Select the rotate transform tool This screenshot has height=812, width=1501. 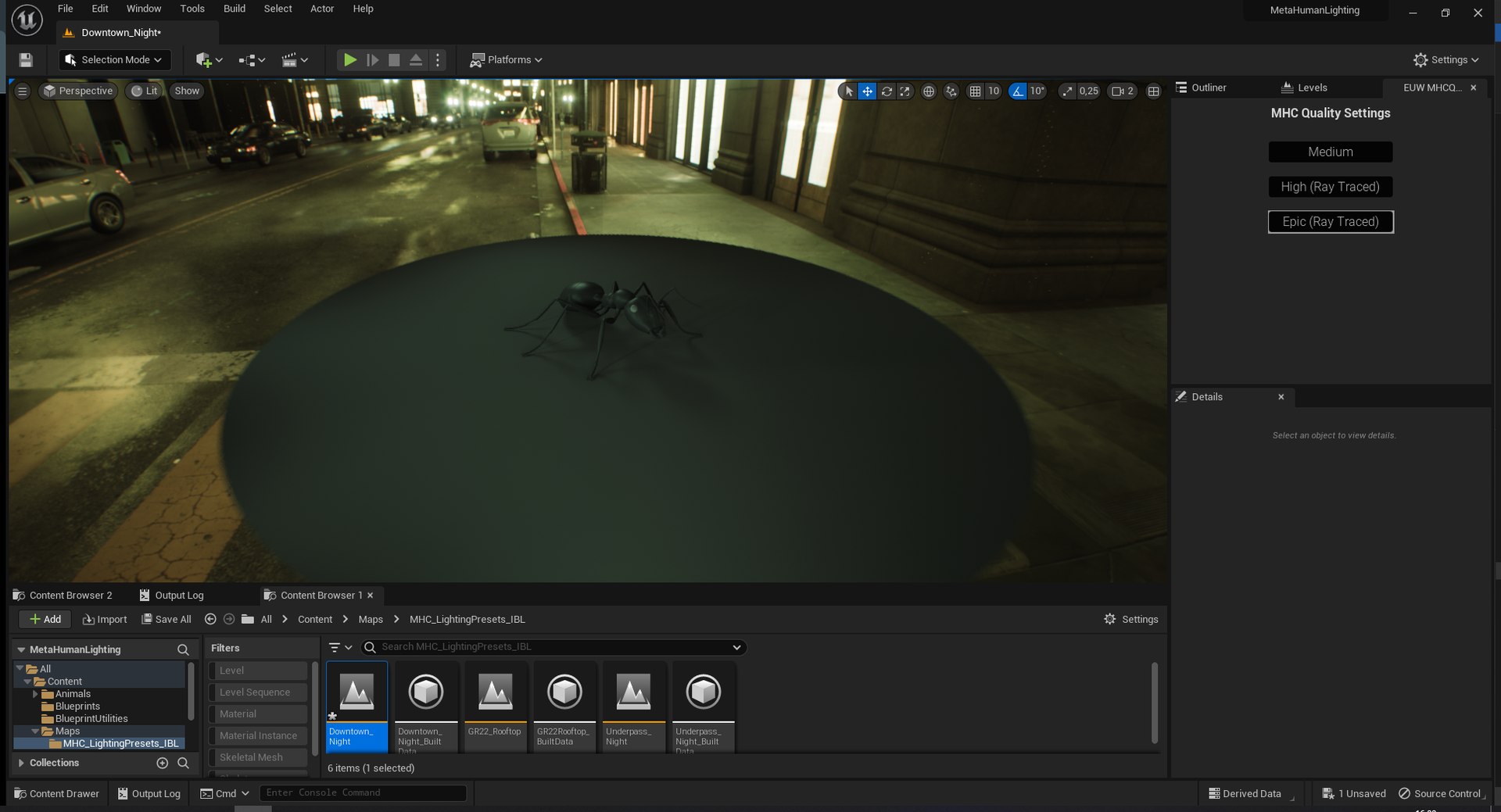[887, 91]
